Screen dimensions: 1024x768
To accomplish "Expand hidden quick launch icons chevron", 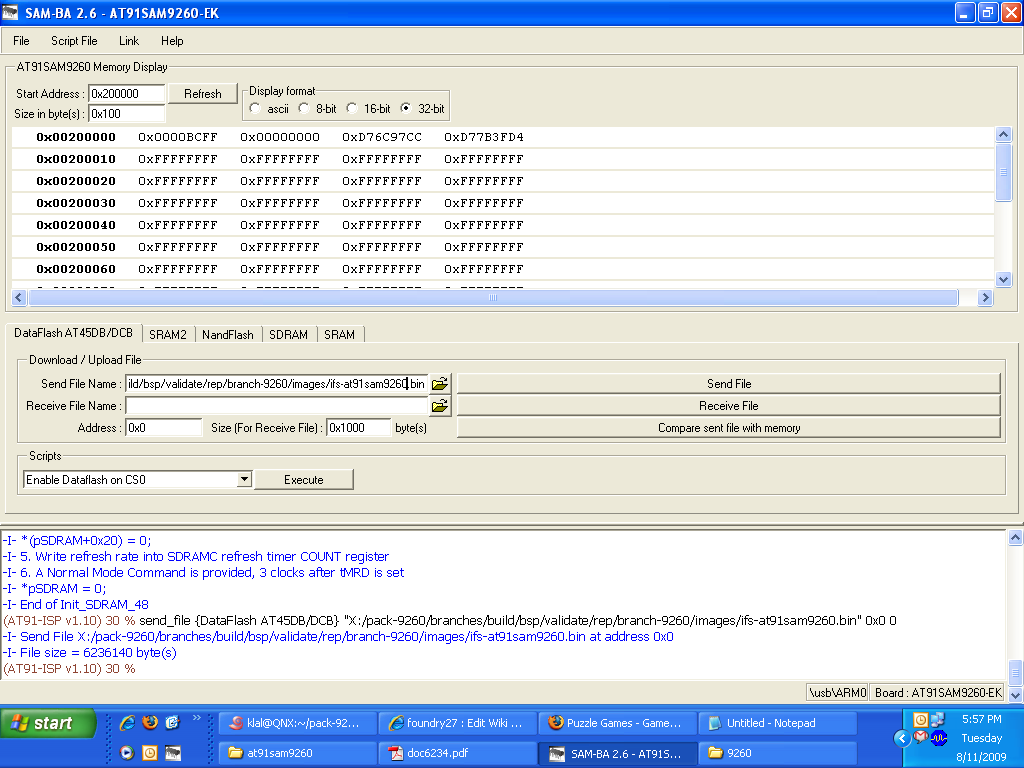I will [x=196, y=718].
